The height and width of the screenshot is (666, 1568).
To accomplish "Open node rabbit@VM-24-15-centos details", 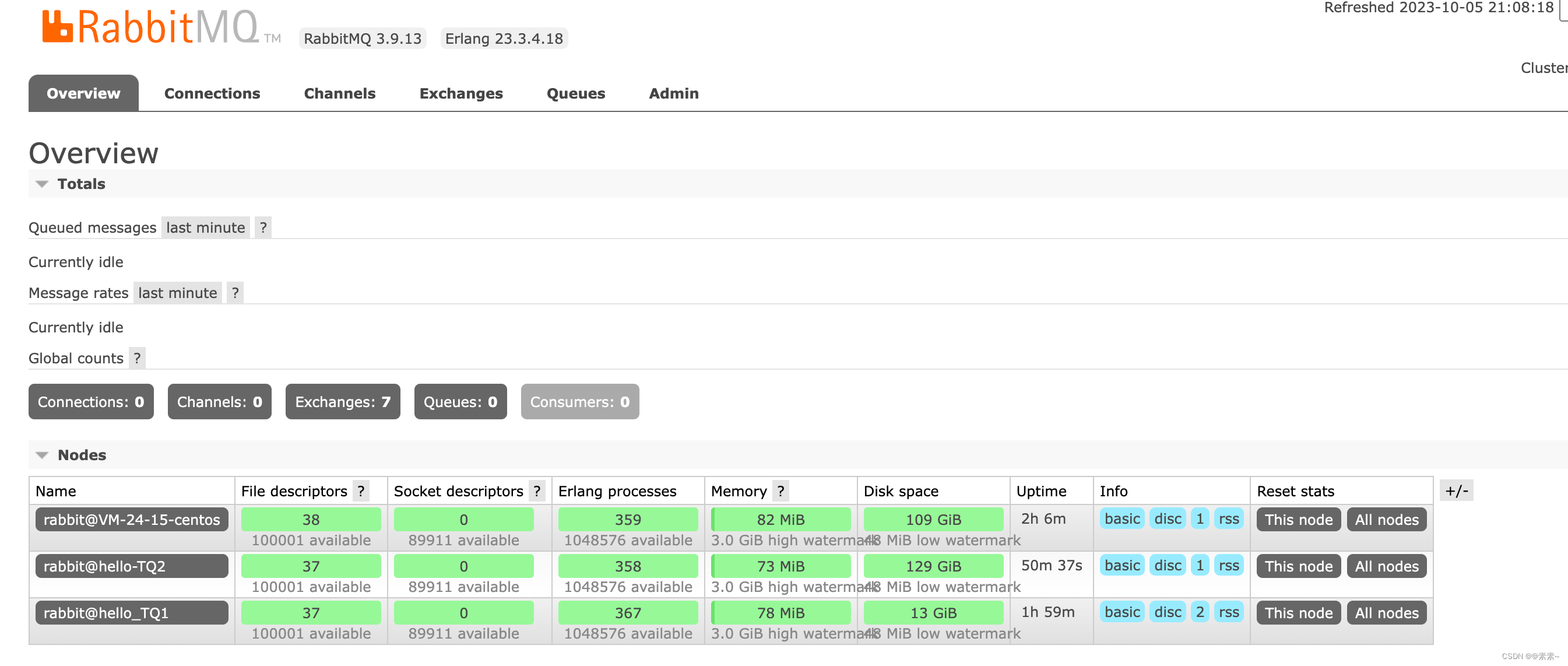I will 132,519.
